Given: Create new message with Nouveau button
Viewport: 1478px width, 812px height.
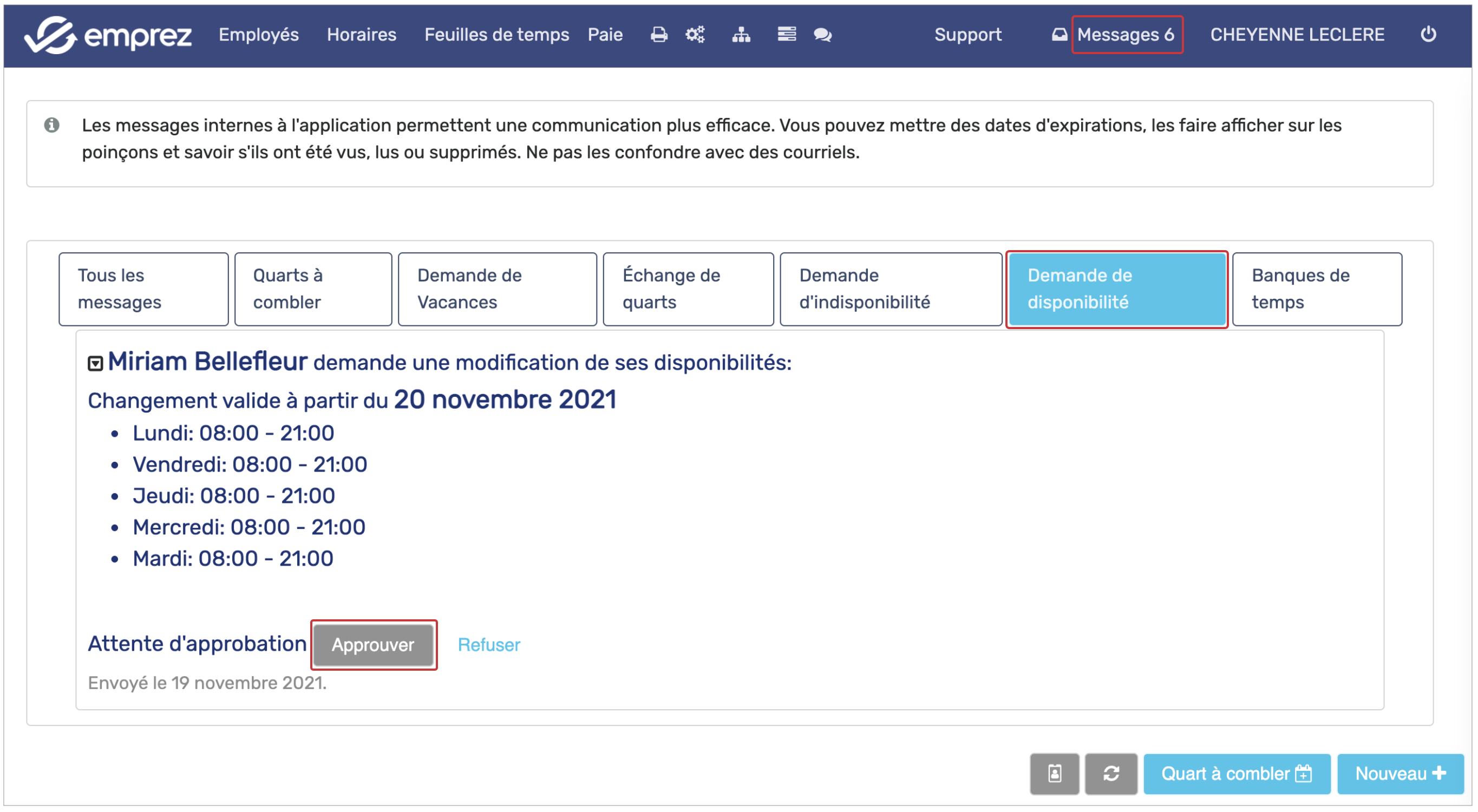Looking at the screenshot, I should (x=1399, y=774).
